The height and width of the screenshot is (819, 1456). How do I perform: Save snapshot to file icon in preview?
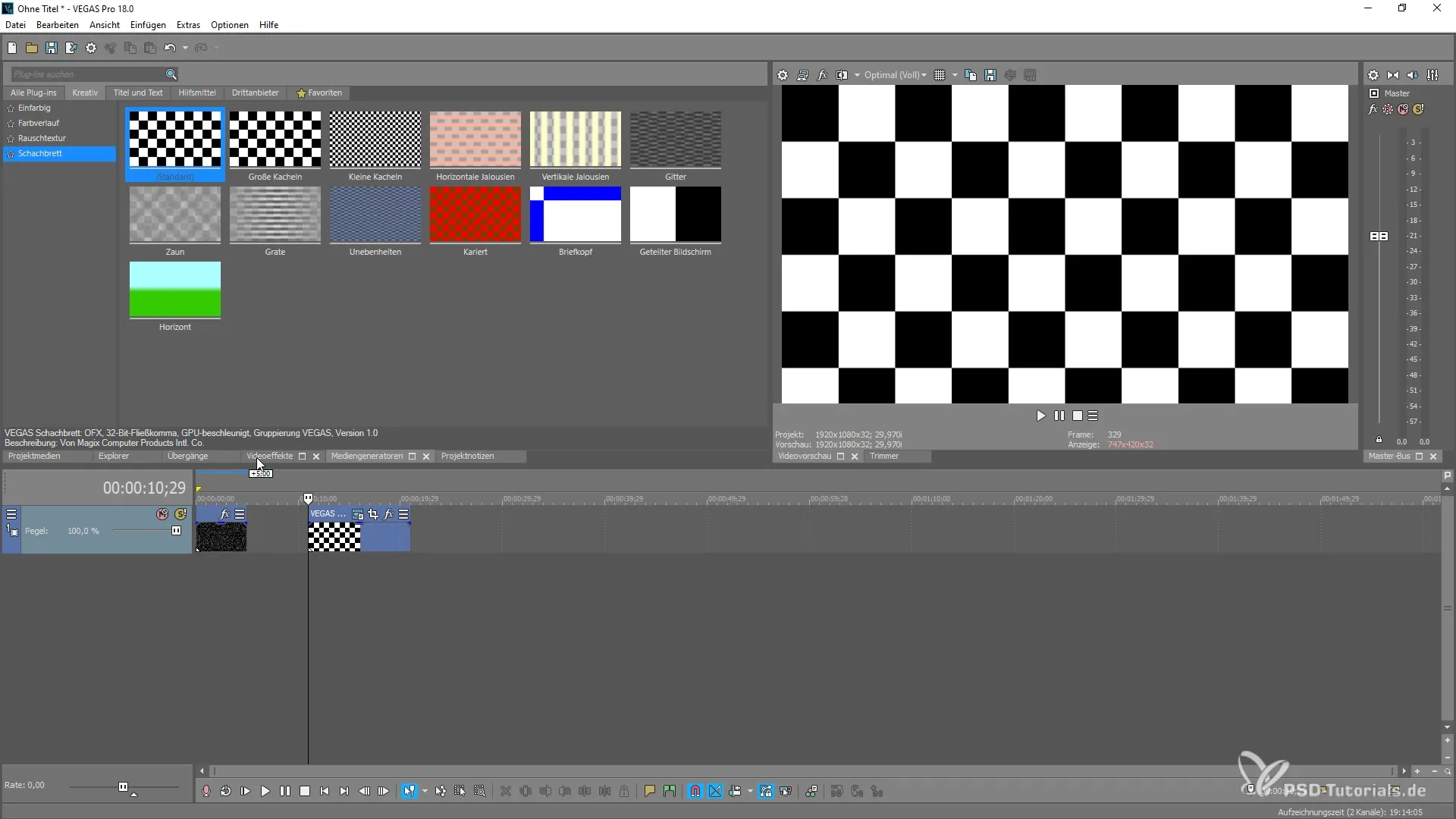click(x=990, y=75)
